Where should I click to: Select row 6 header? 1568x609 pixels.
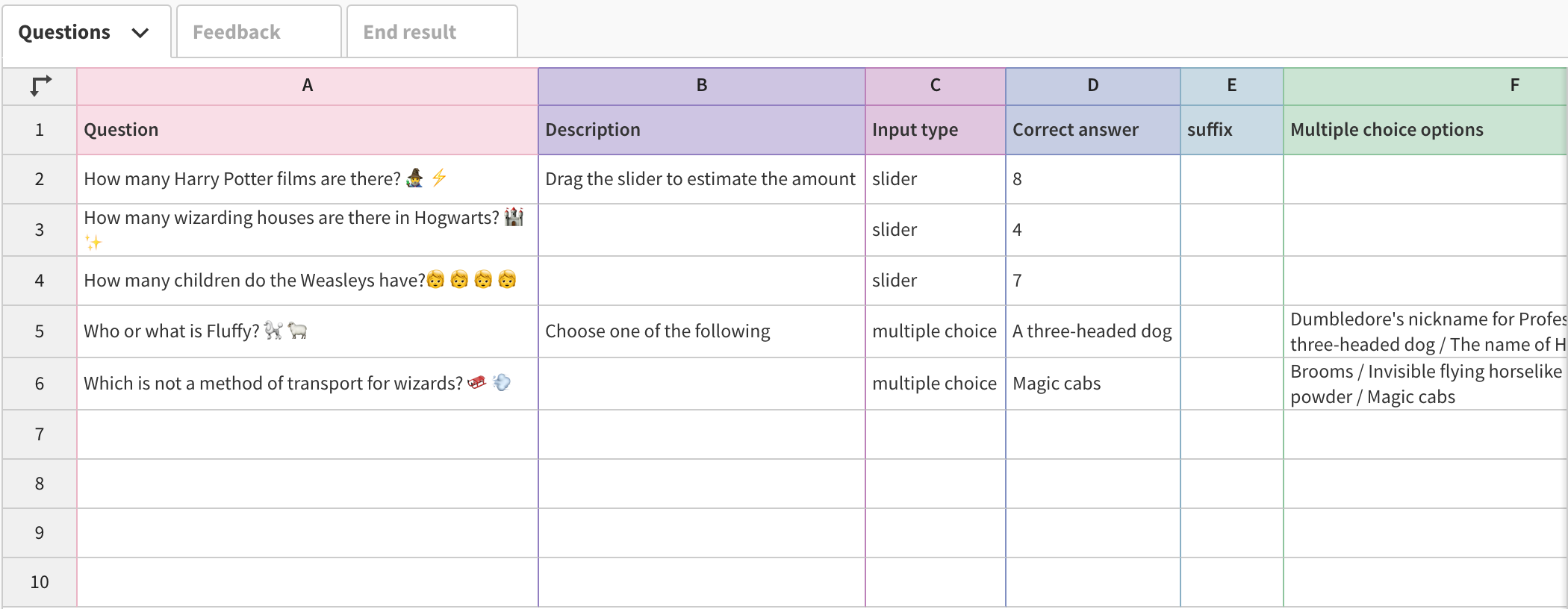click(x=40, y=384)
